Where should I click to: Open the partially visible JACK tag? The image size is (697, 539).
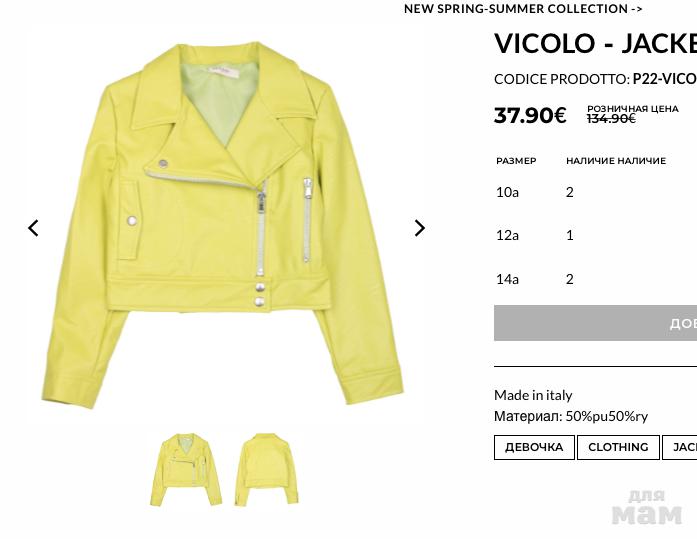[x=680, y=447]
